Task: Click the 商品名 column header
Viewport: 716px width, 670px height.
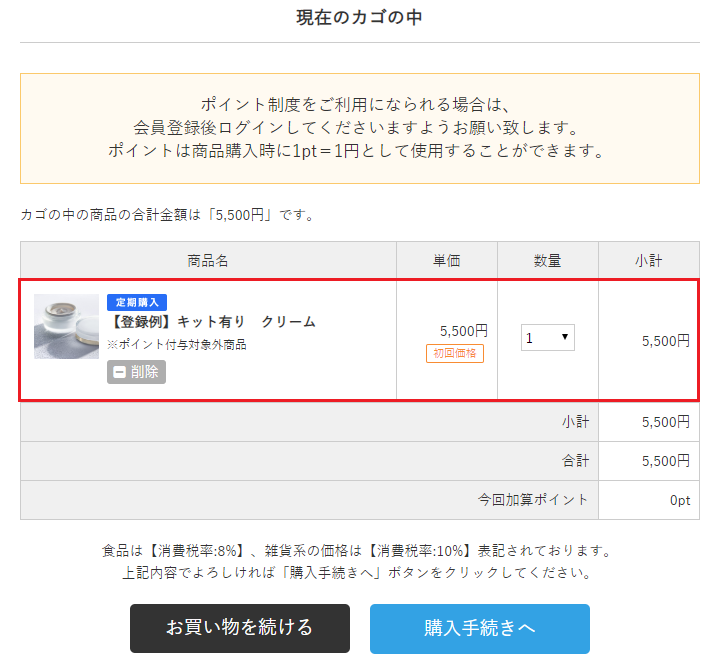Action: coord(208,260)
